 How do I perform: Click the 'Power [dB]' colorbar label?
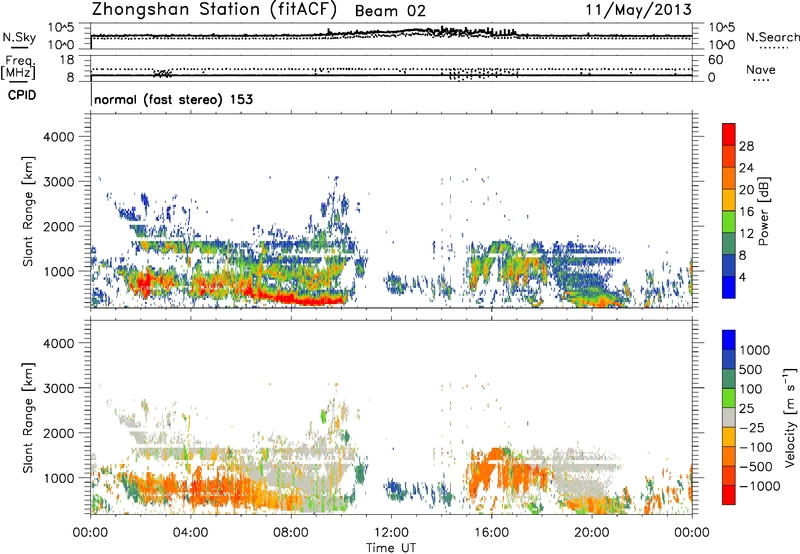click(x=764, y=211)
